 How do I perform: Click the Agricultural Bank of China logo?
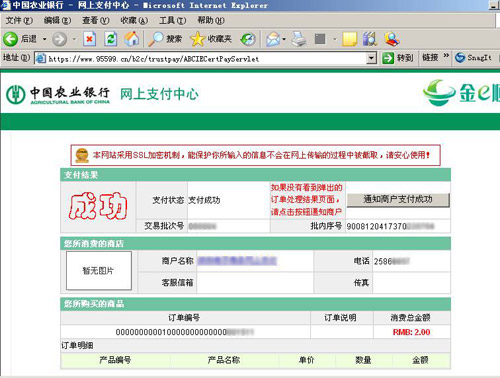[x=58, y=95]
